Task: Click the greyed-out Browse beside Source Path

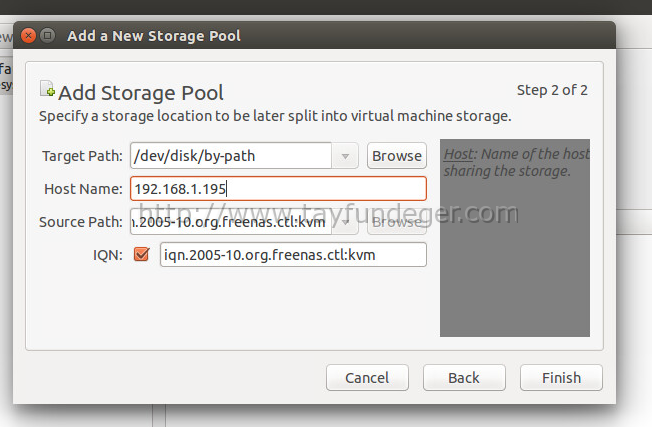Action: tap(397, 222)
